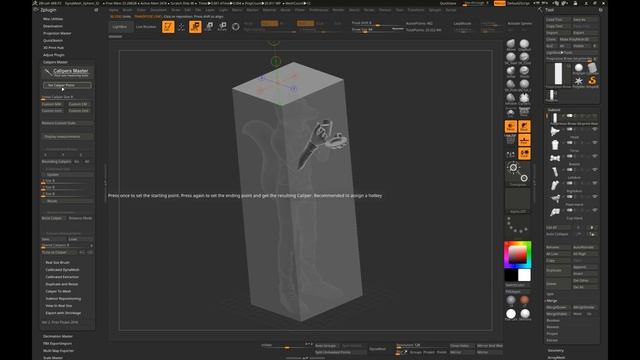
Task: Adjust the Draw Size slider
Action: pos(378,30)
